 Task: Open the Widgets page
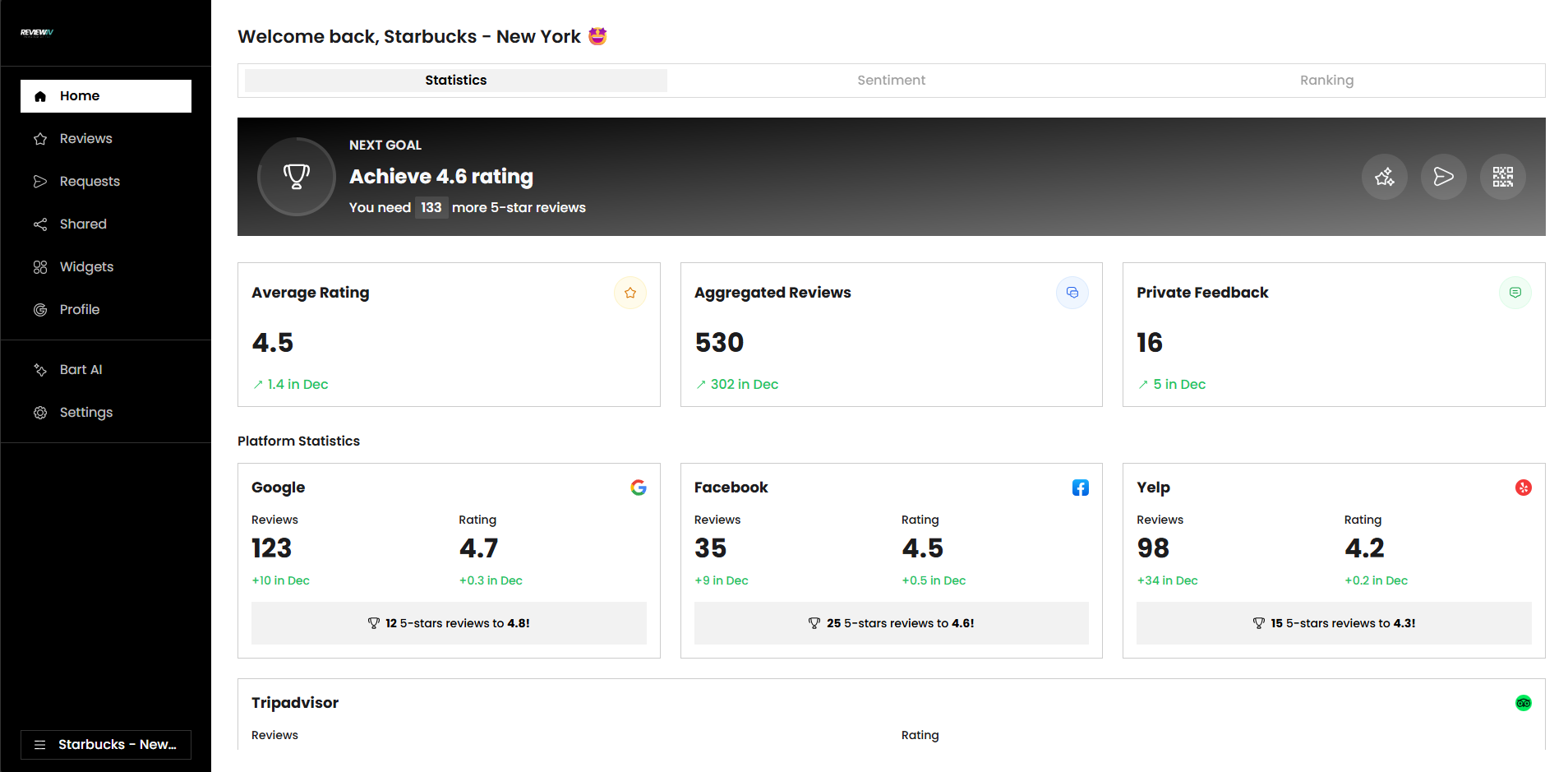pos(106,267)
